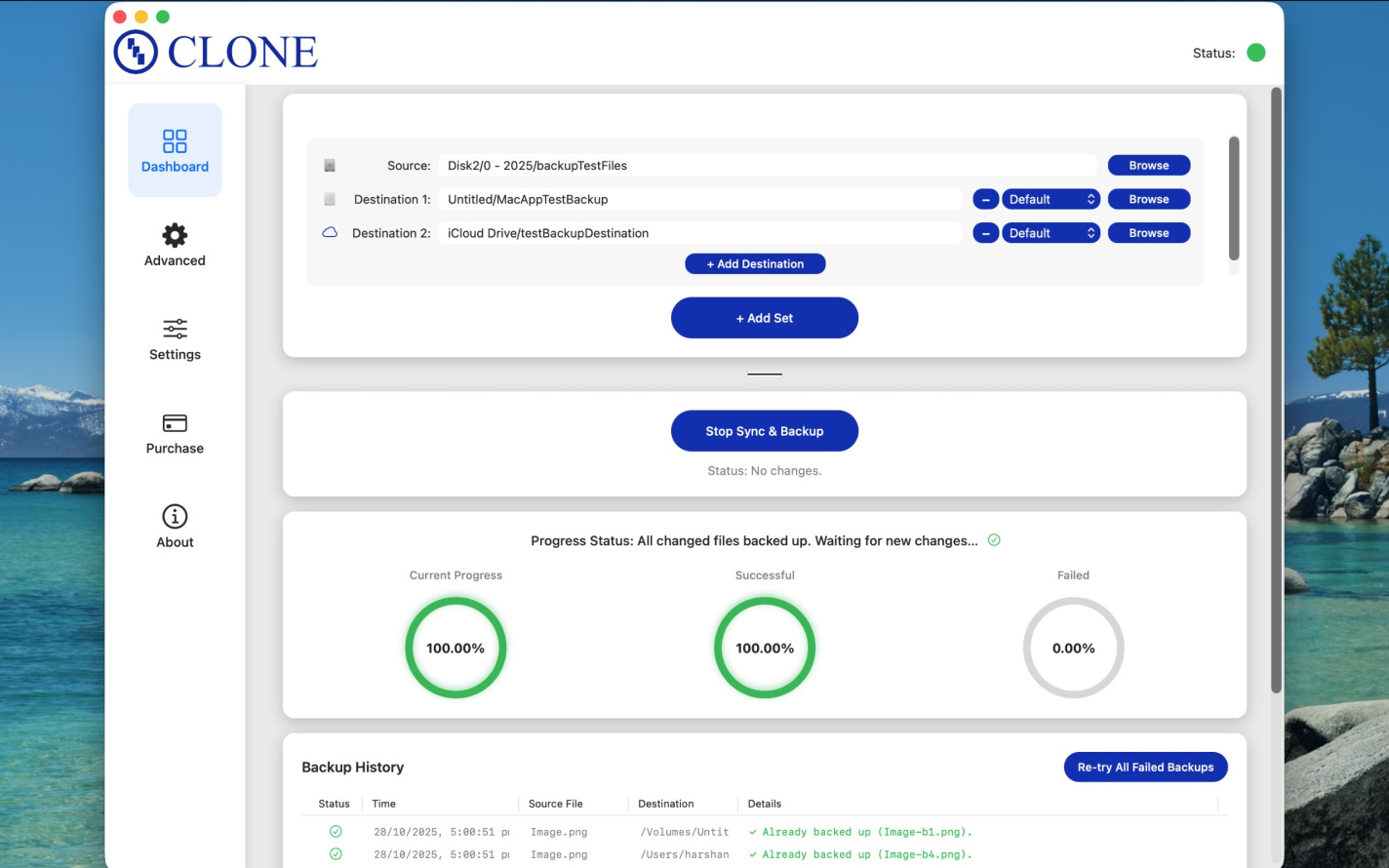The width and height of the screenshot is (1389, 868).
Task: Open Settings sliders icon in sidebar
Action: (x=175, y=329)
